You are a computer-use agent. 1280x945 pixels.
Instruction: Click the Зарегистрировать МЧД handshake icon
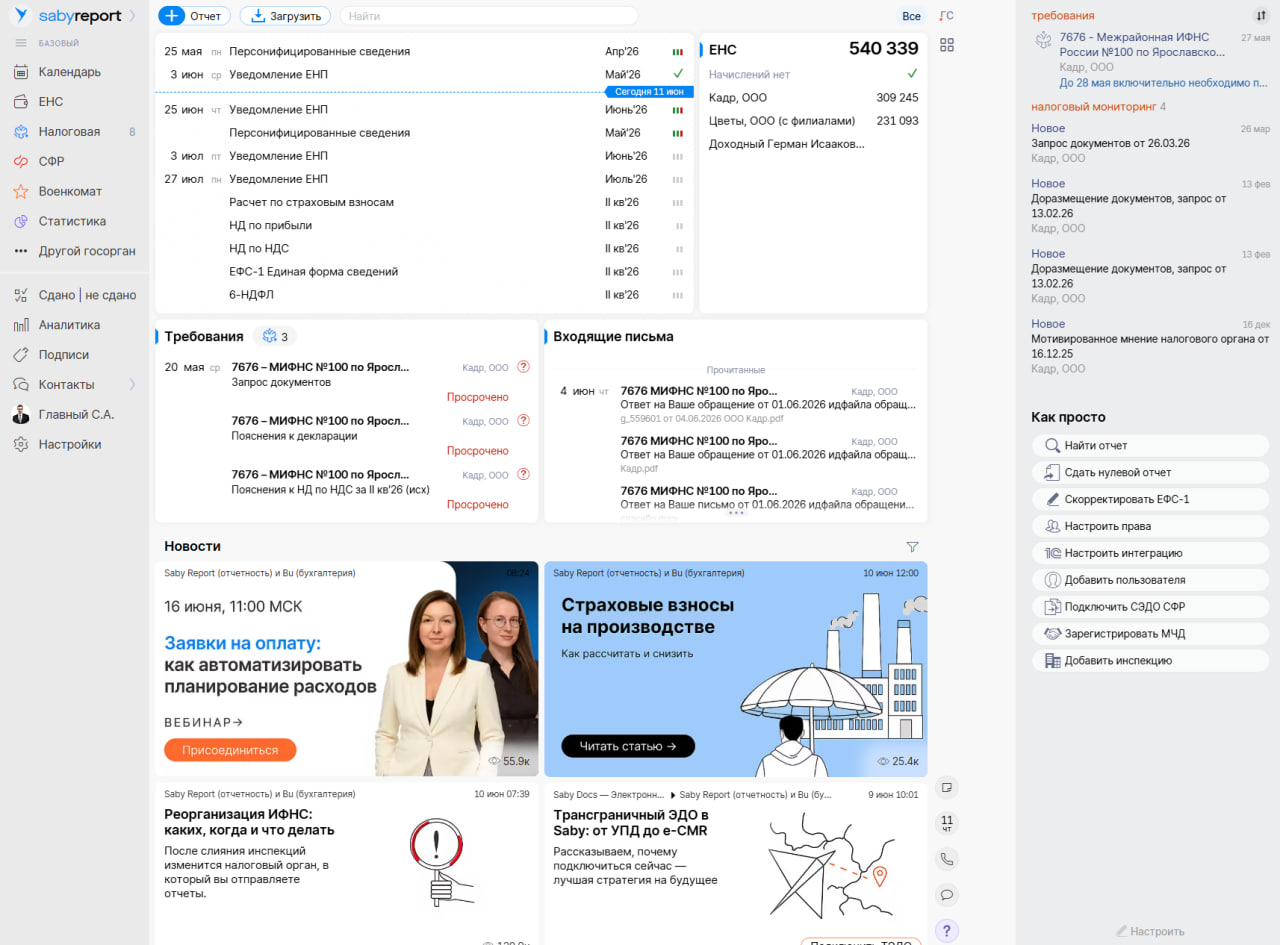[x=1052, y=634]
